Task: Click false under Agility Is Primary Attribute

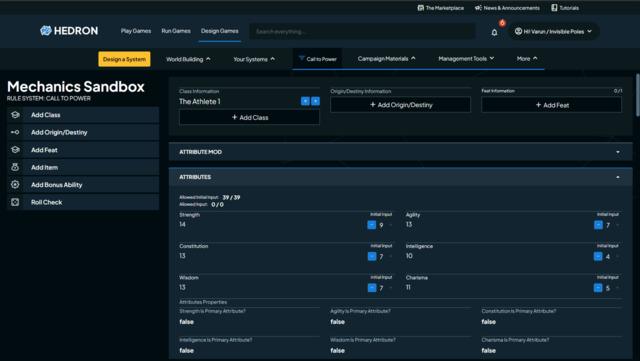Action: coord(338,322)
